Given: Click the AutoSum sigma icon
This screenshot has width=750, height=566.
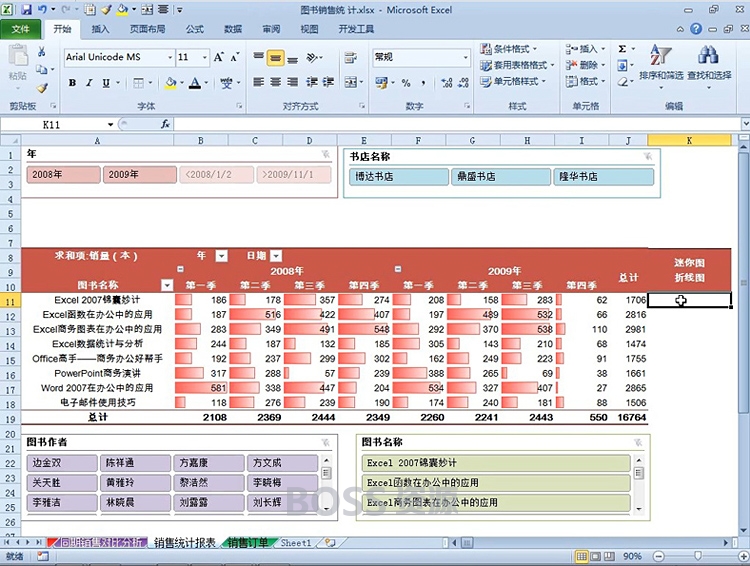Looking at the screenshot, I should (622, 49).
